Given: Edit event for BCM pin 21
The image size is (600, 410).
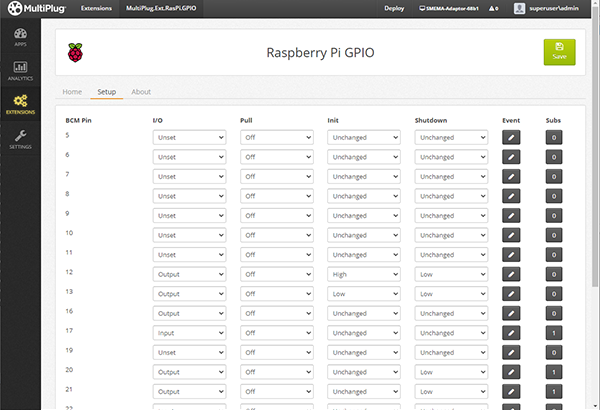Looking at the screenshot, I should click(511, 391).
